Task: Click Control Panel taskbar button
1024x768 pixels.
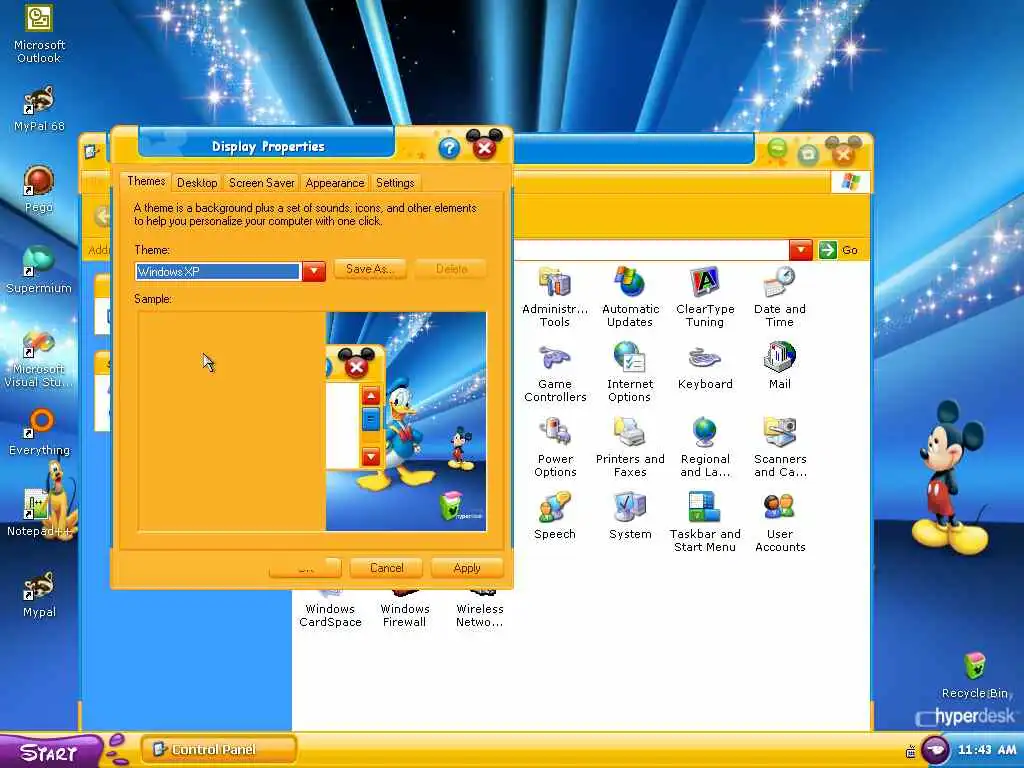Action: point(218,750)
